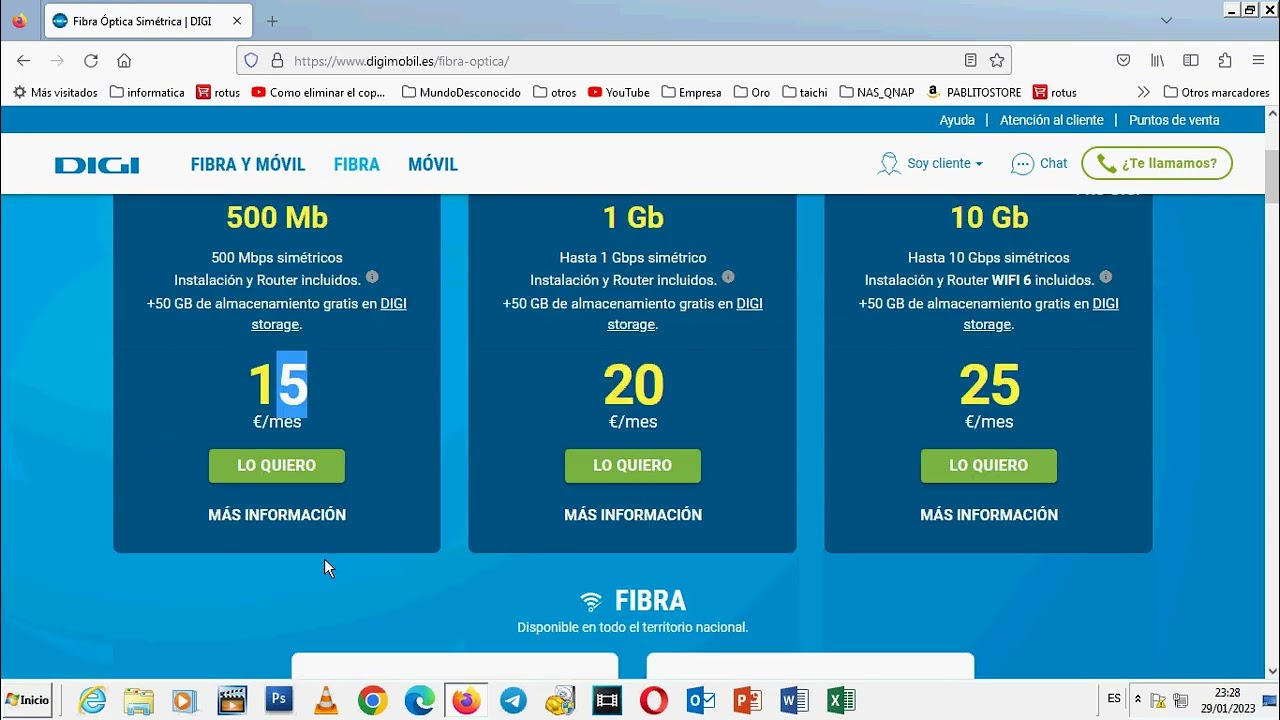Open the MundoDesconocido bookmarks folder
The height and width of the screenshot is (720, 1280).
461,92
